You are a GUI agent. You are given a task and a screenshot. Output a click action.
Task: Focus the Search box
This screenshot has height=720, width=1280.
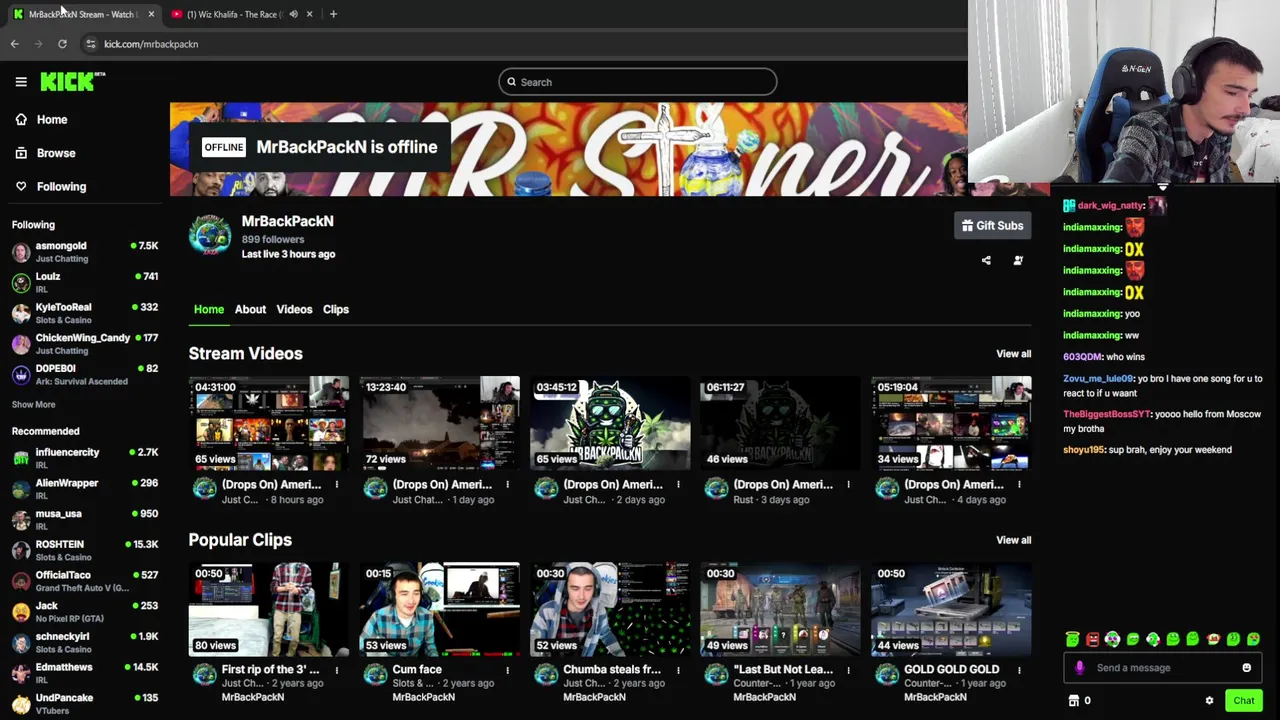pyautogui.click(x=638, y=82)
